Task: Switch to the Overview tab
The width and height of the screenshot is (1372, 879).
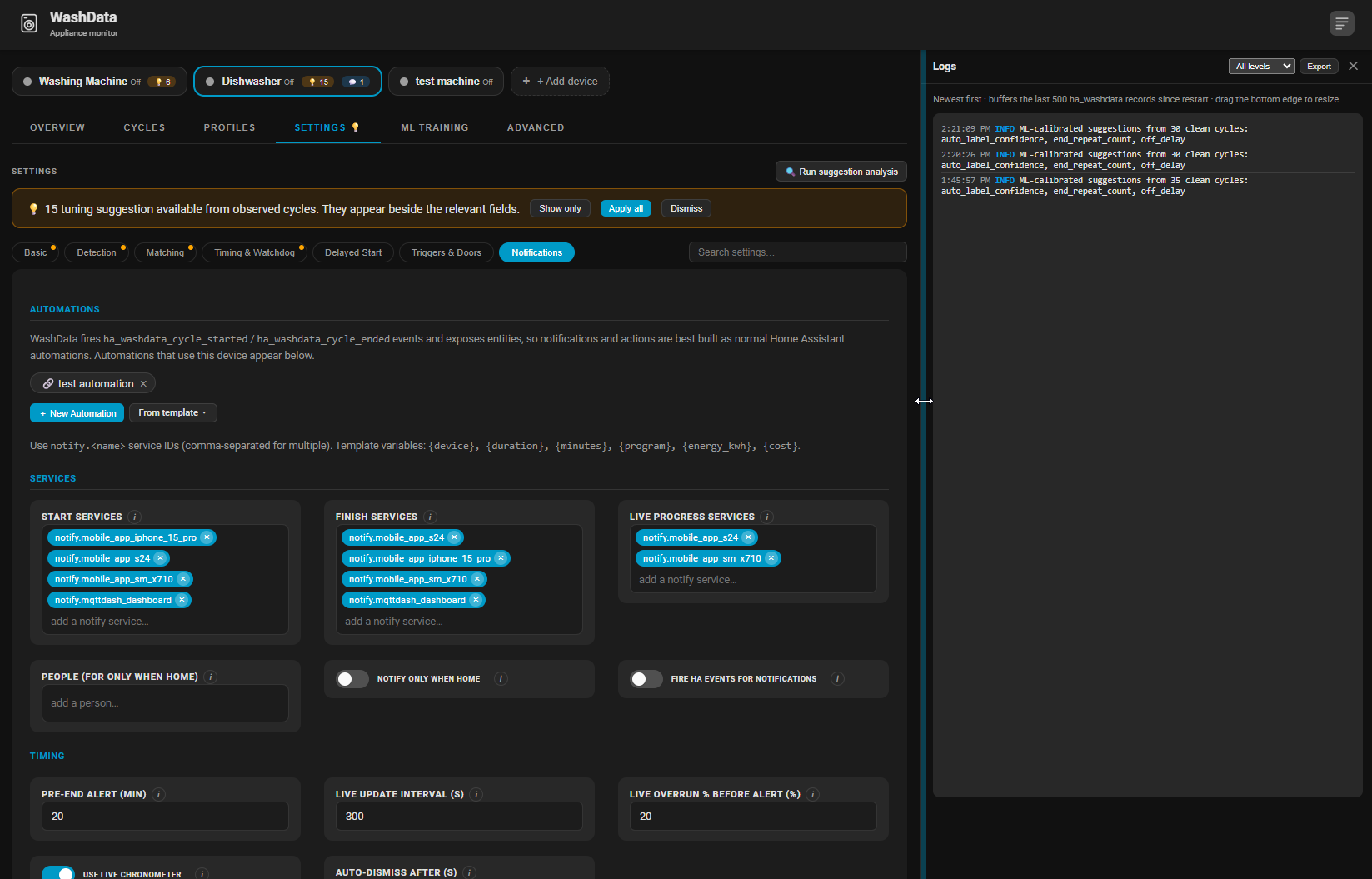Action: (x=57, y=127)
